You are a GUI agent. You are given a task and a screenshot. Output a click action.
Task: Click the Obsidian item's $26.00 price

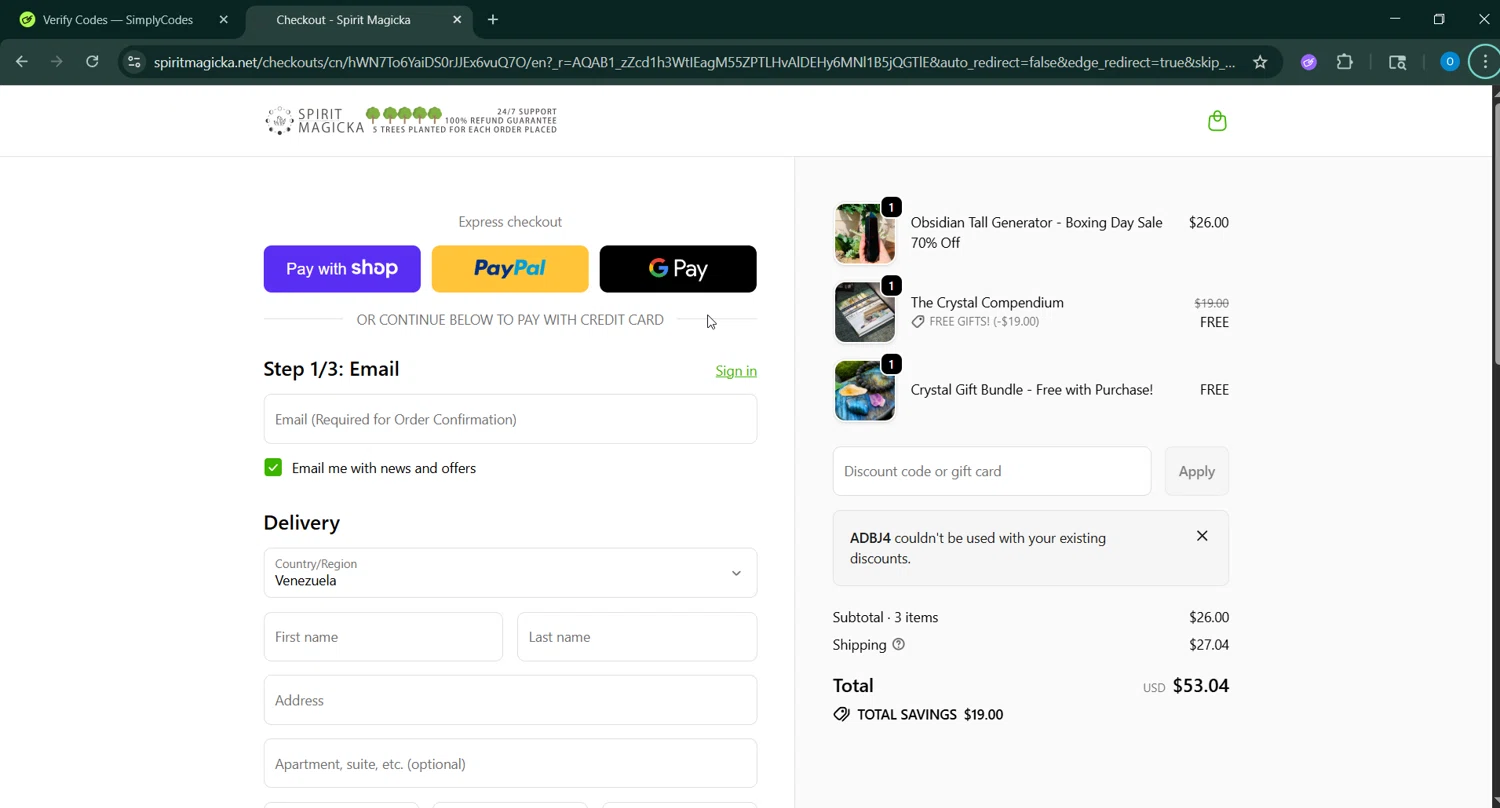[x=1209, y=222]
